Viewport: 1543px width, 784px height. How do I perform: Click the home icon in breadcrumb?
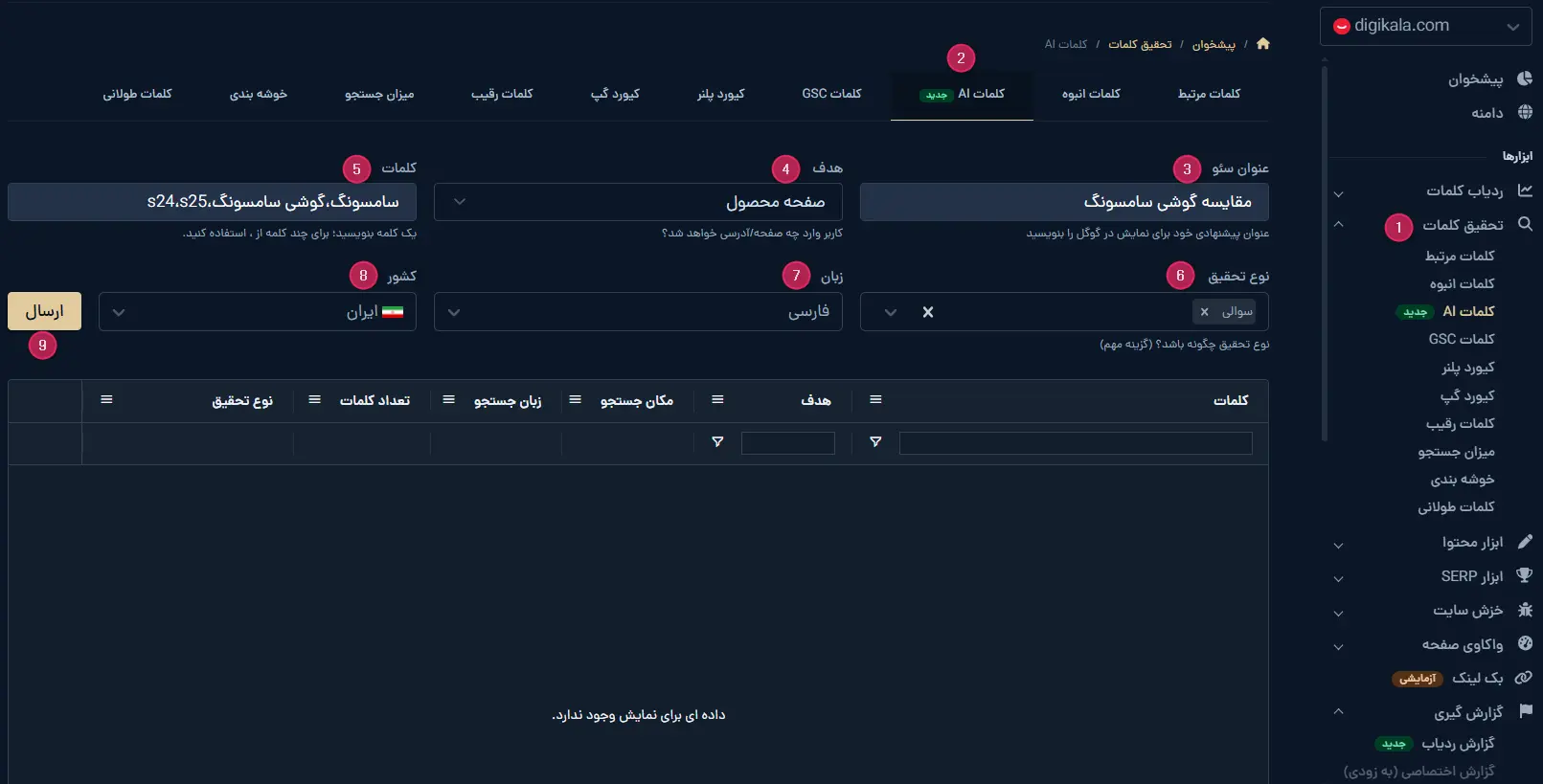click(1262, 43)
